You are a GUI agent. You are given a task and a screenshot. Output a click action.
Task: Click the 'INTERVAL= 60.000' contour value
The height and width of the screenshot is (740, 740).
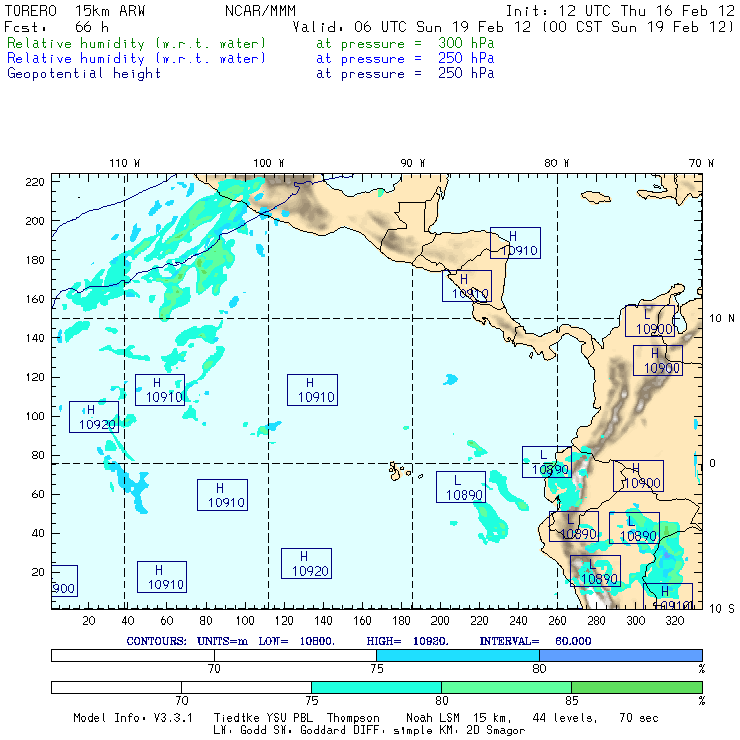pos(535,641)
